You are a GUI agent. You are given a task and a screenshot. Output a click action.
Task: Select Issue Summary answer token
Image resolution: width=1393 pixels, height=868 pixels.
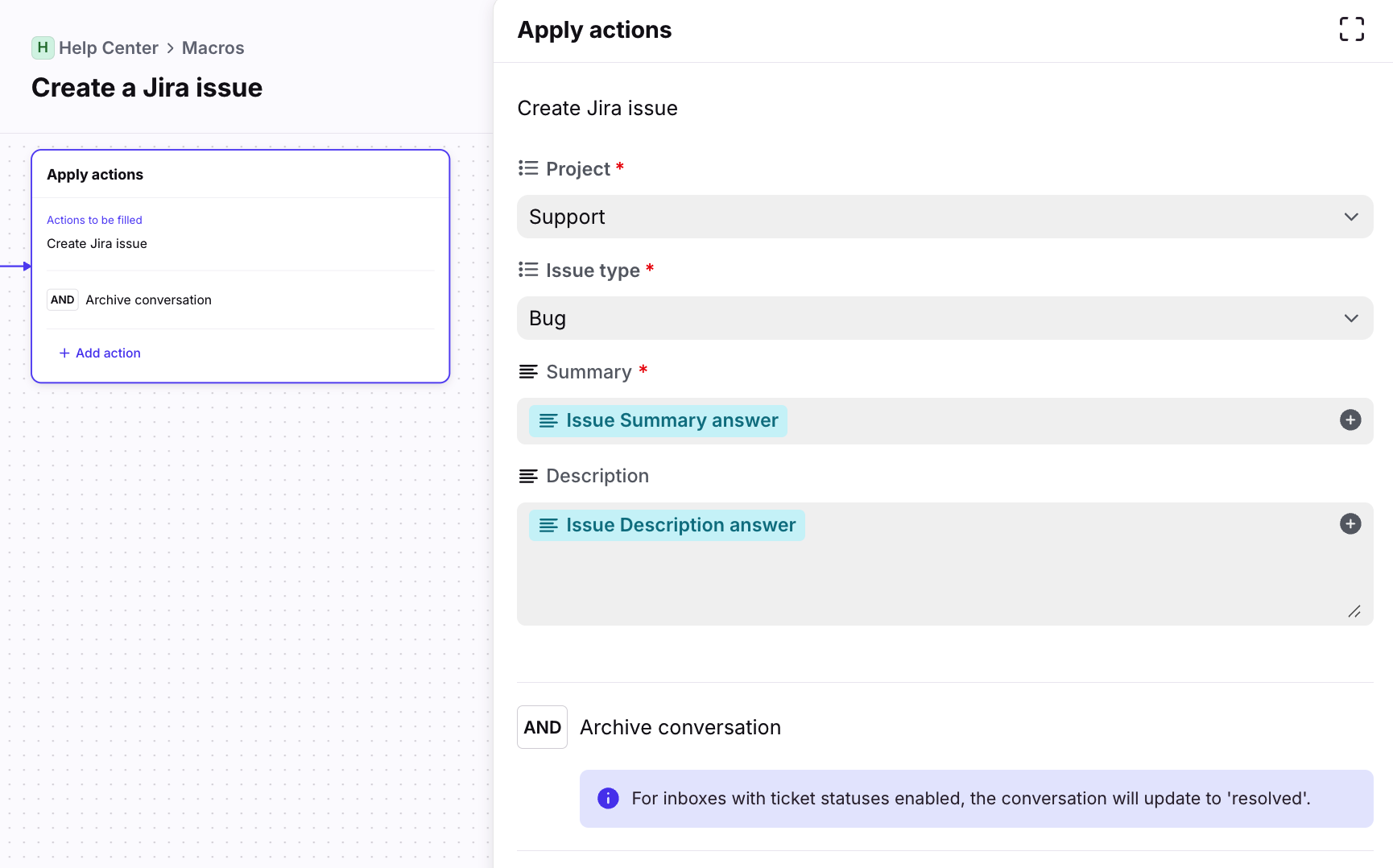pos(658,421)
